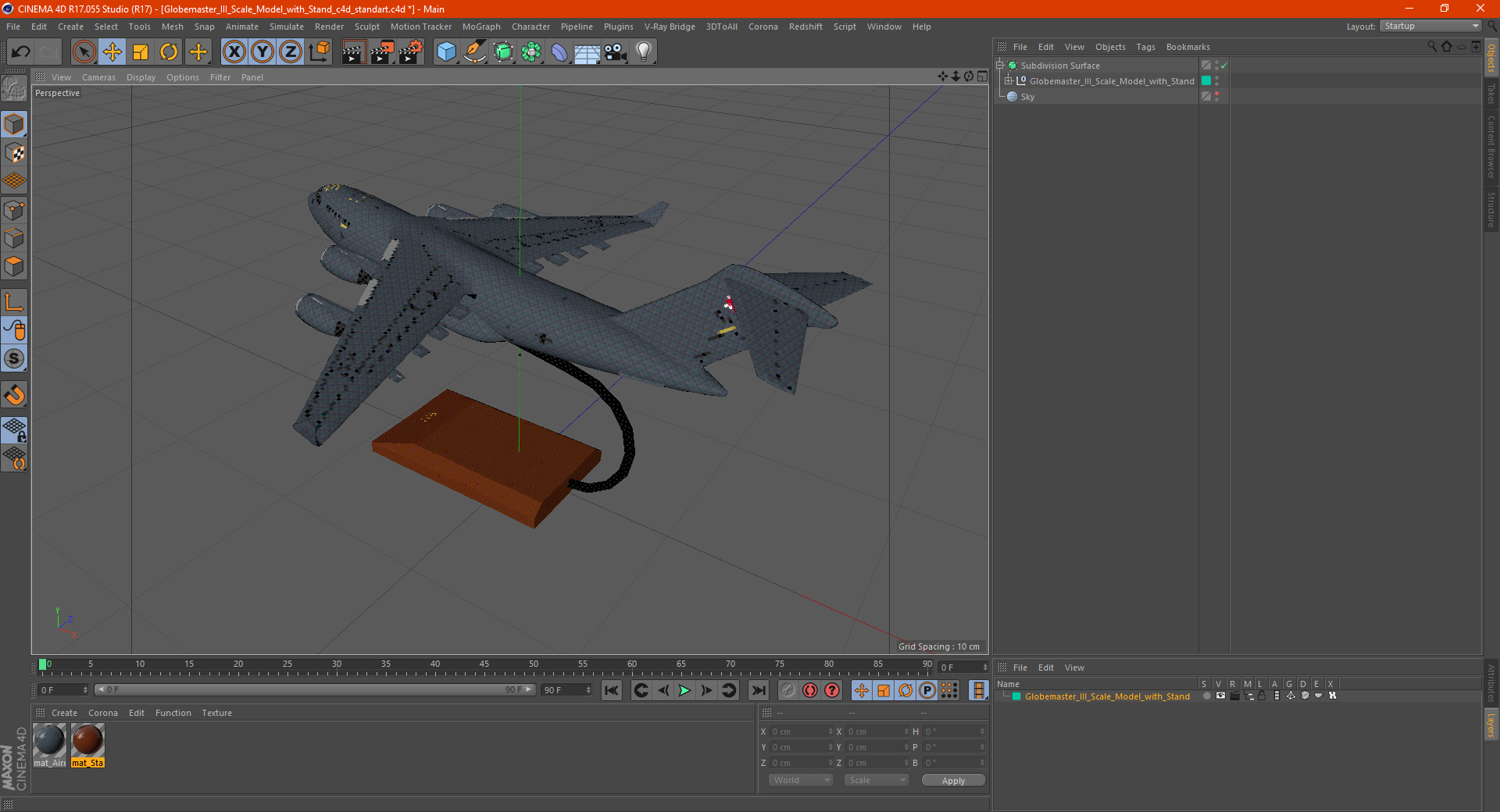The image size is (1500, 812).
Task: Add Floor environment object icon
Action: pos(587,52)
